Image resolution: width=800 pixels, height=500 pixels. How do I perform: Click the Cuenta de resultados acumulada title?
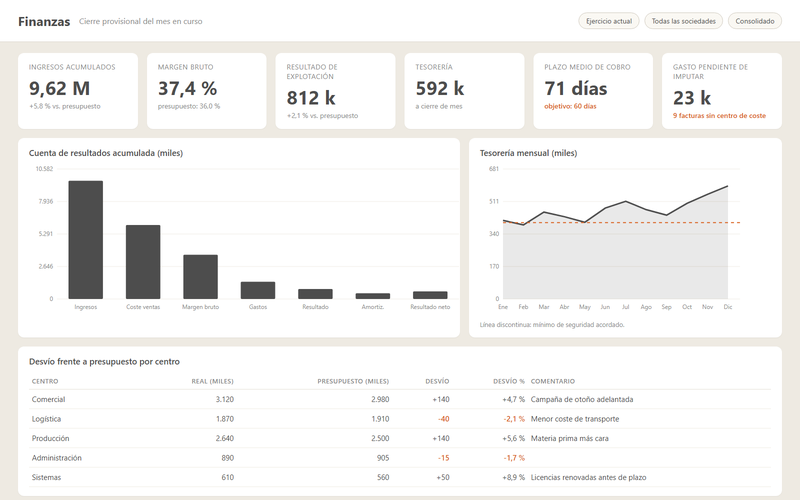pos(106,153)
